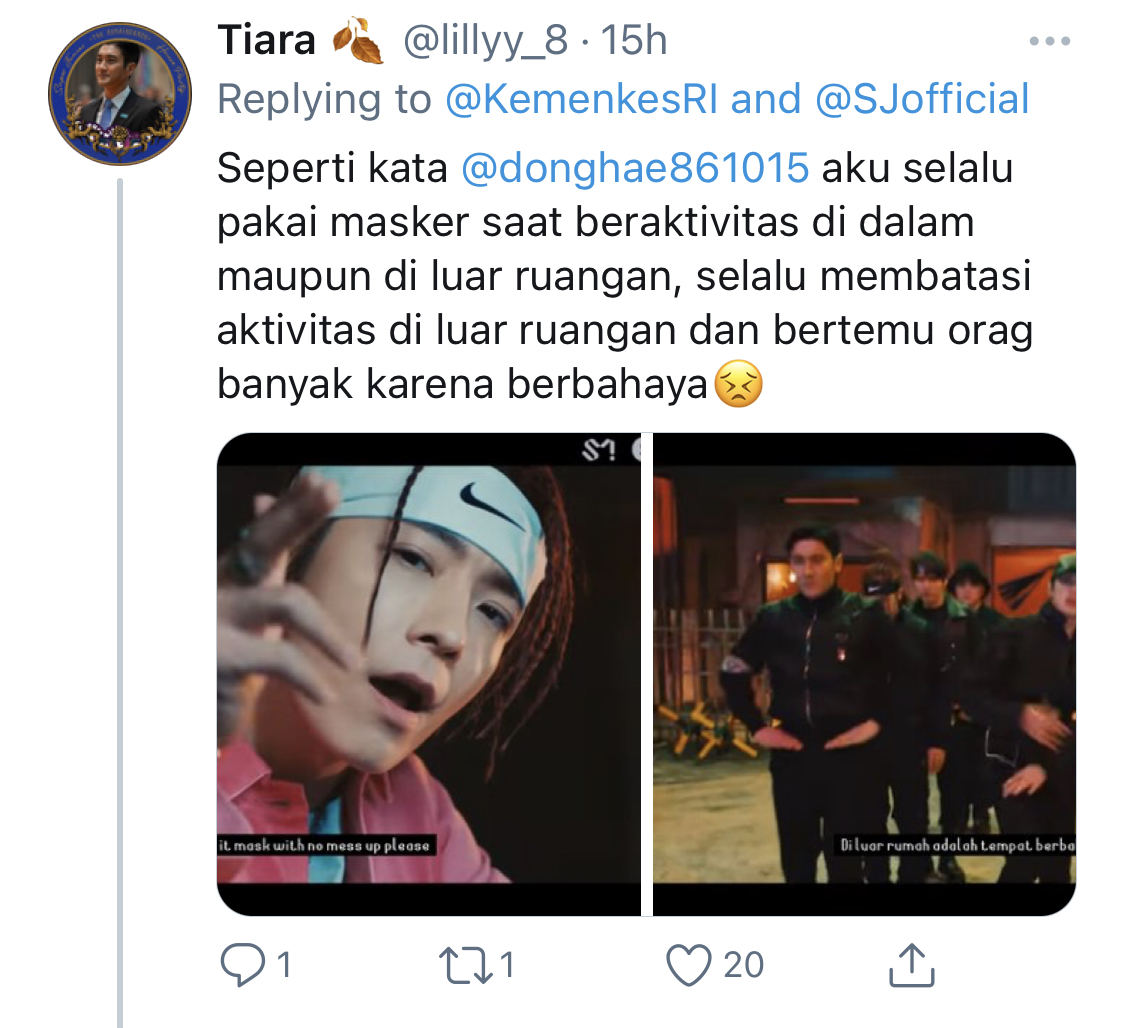Tap the reply count number 1
The width and height of the screenshot is (1125, 1028).
[x=284, y=965]
